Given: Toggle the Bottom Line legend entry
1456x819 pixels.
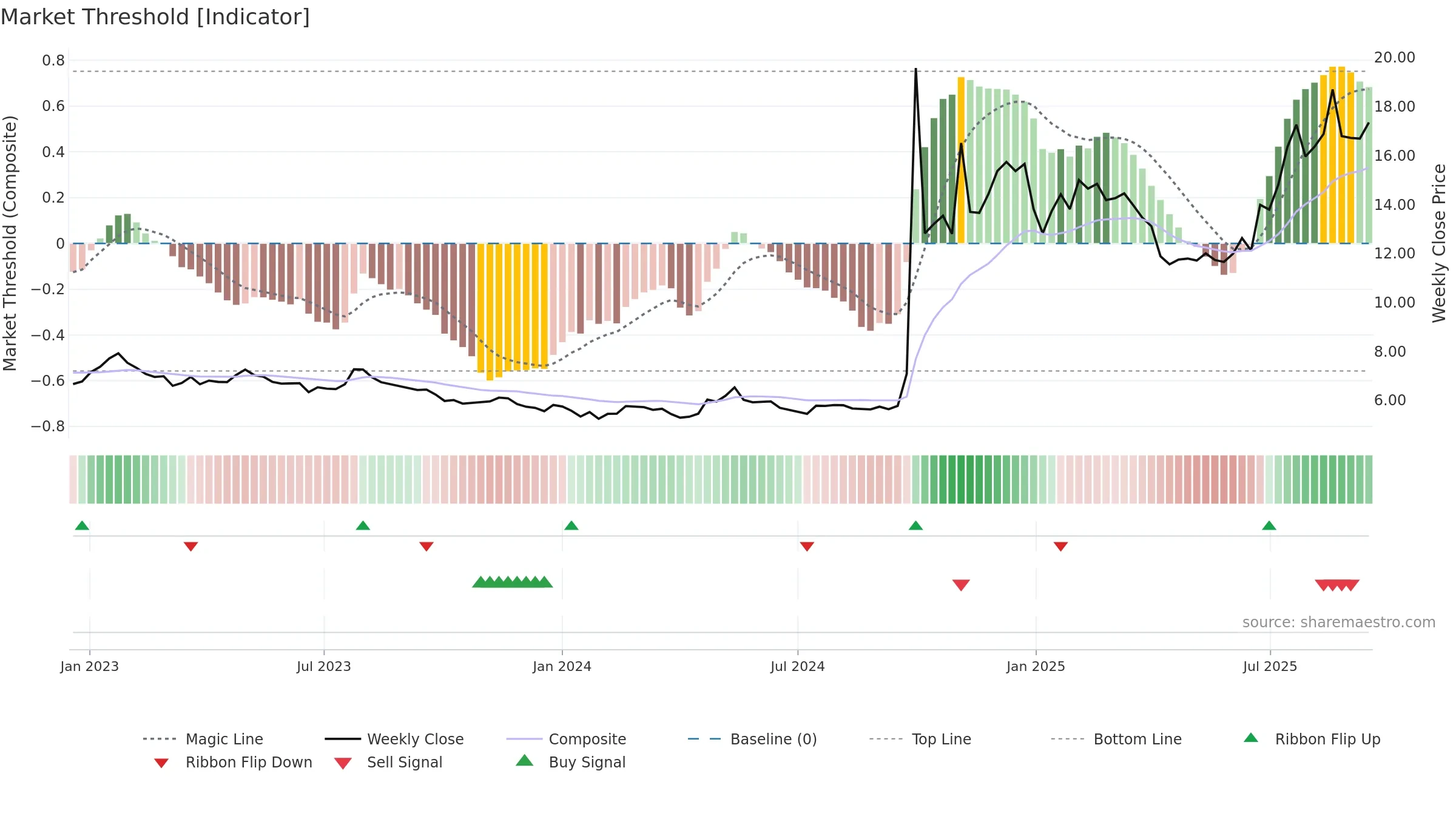Looking at the screenshot, I should tap(1116, 739).
